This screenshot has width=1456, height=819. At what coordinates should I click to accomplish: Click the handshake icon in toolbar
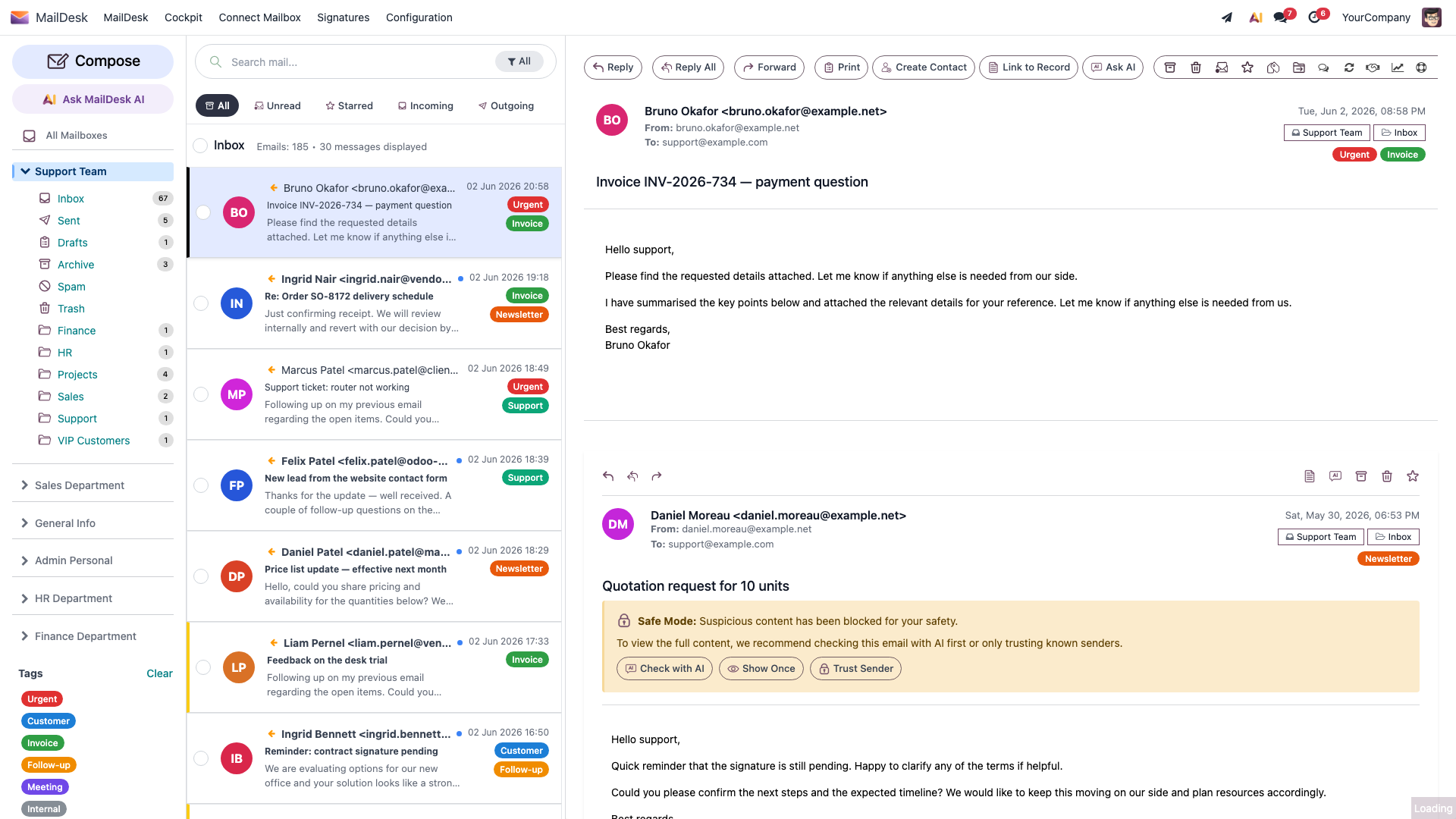1373,67
